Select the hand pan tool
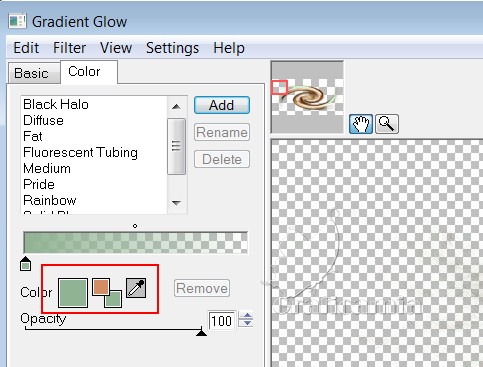 click(361, 124)
